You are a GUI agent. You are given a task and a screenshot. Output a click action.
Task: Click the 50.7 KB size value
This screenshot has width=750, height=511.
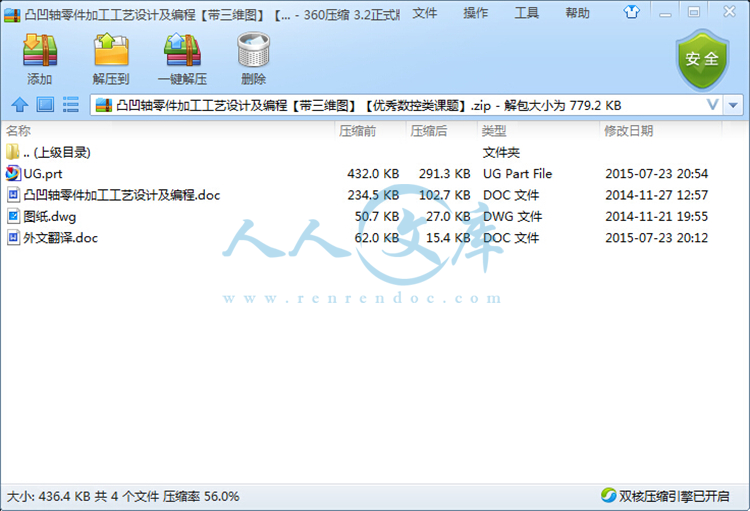pos(377,217)
